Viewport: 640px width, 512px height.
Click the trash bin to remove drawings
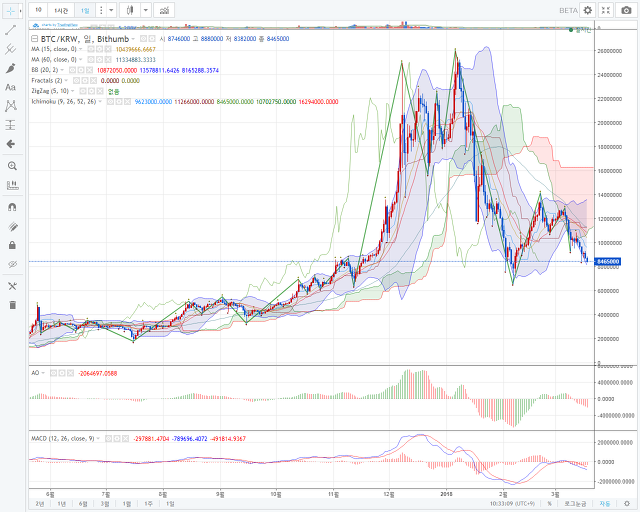(x=12, y=305)
